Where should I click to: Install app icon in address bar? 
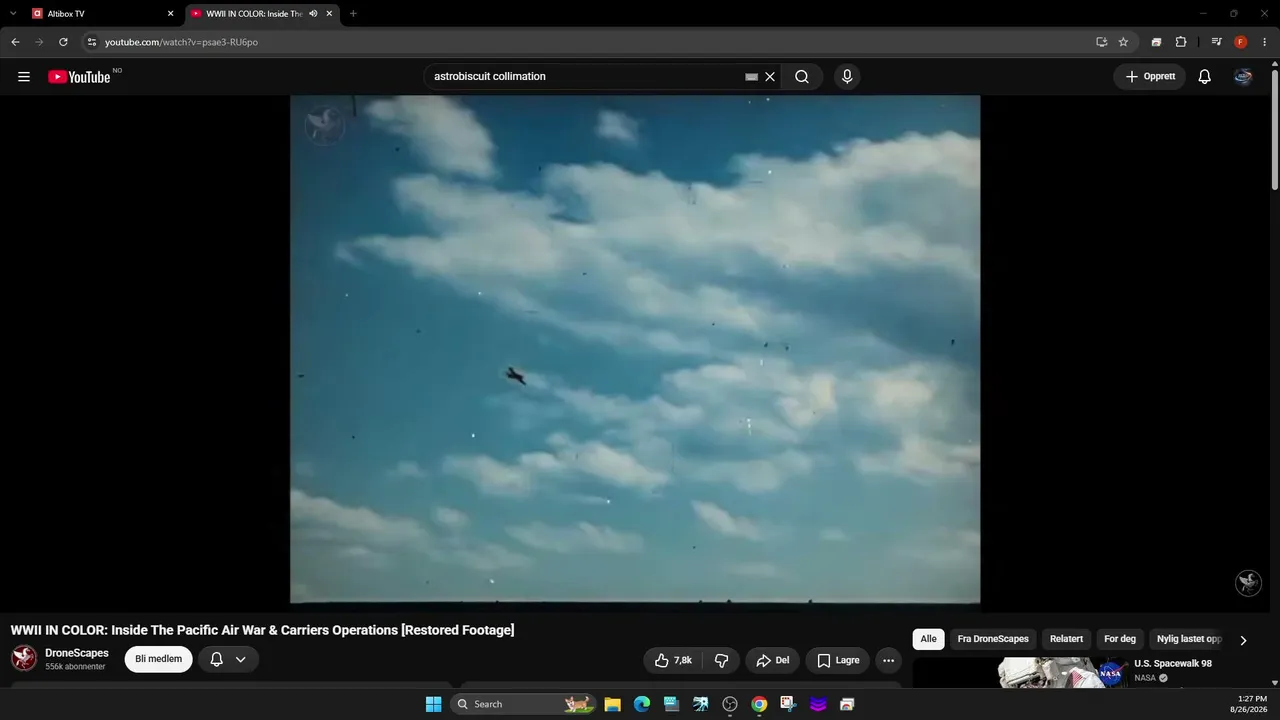coord(1101,42)
